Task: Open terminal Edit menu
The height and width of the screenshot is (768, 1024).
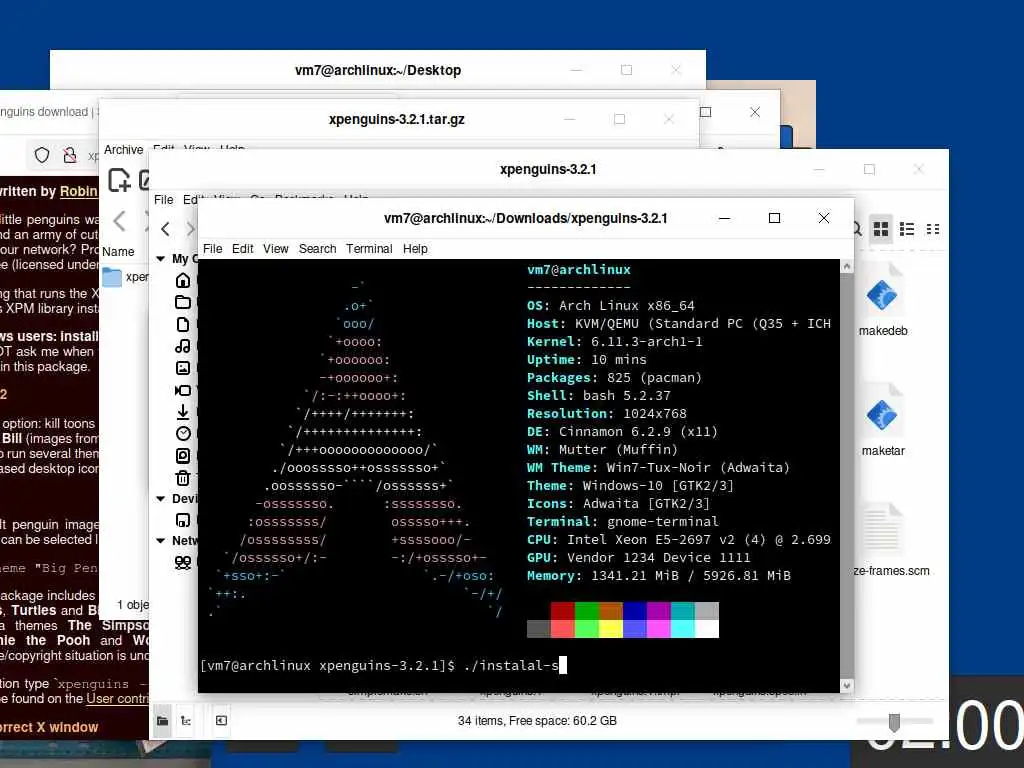Action: click(x=242, y=249)
